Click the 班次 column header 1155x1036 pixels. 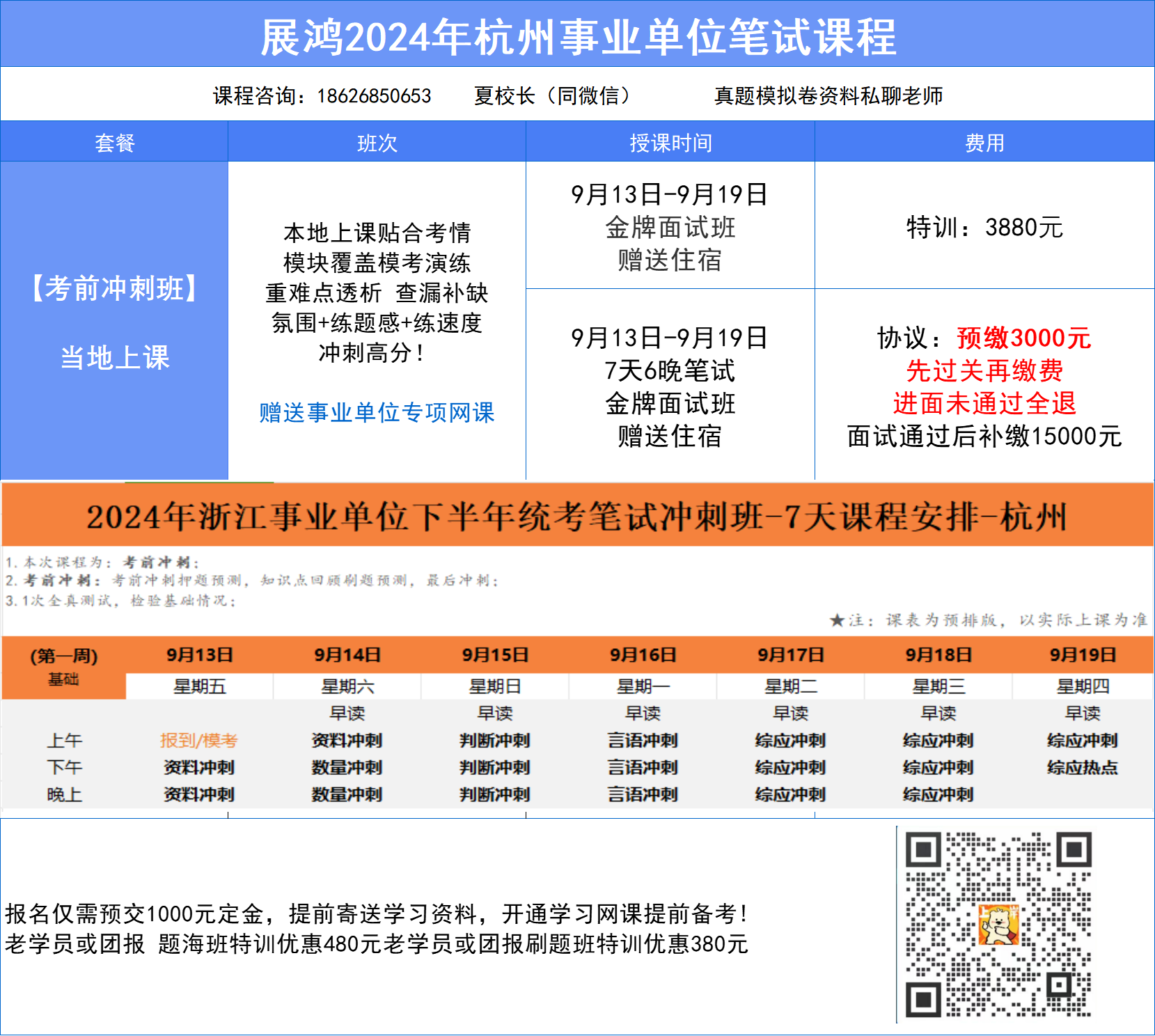(377, 143)
